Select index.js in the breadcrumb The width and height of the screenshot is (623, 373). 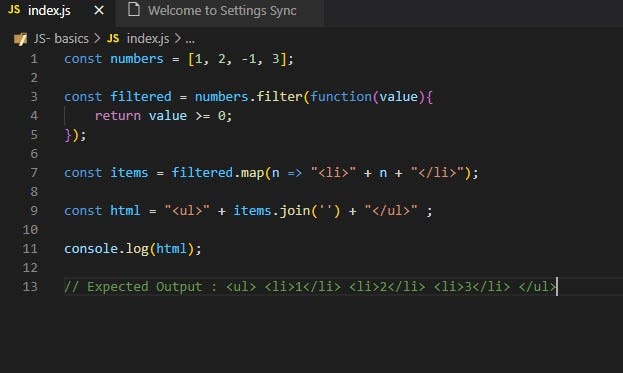148,39
